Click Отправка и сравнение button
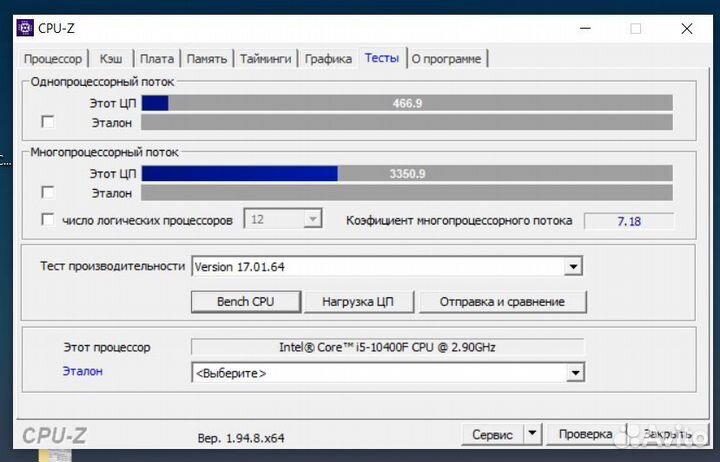This screenshot has height=462, width=720. tap(502, 302)
